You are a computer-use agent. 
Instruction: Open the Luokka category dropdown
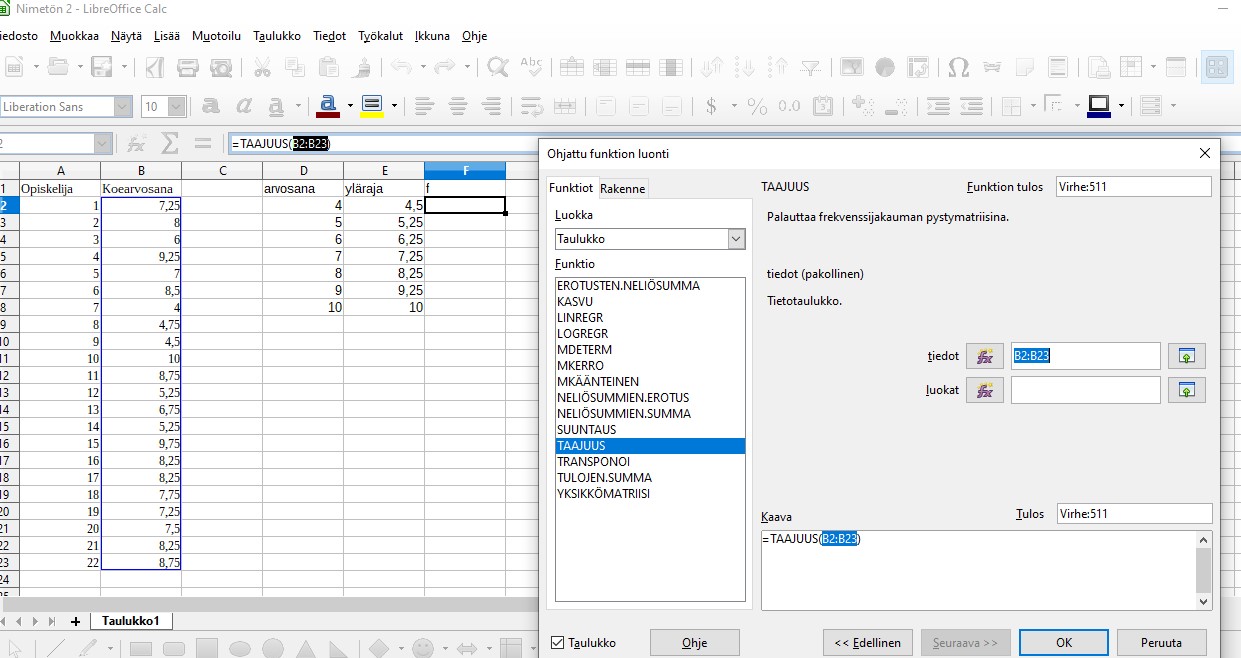pyautogui.click(x=736, y=239)
